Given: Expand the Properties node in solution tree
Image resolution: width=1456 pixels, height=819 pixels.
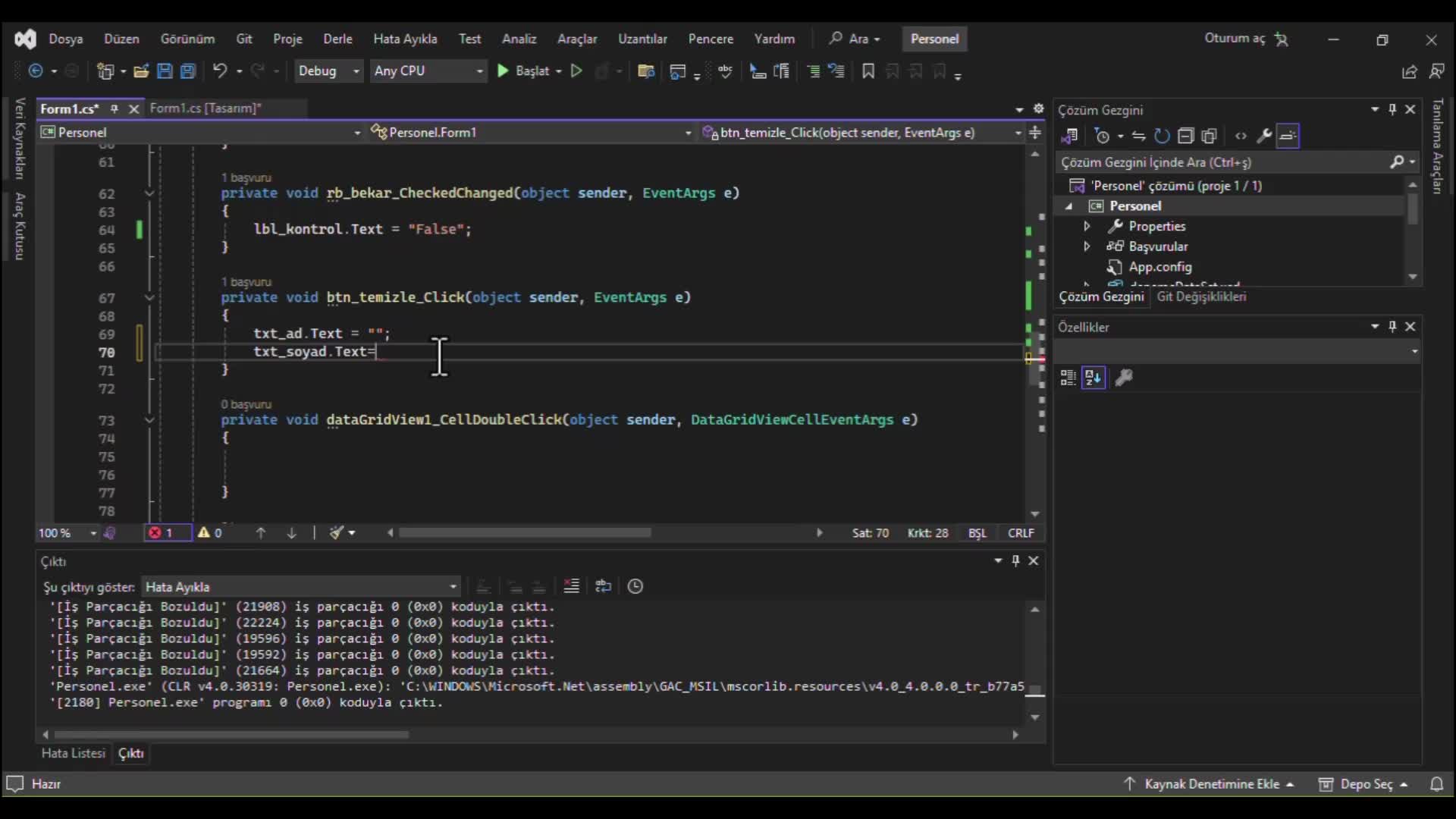Looking at the screenshot, I should coord(1087,226).
